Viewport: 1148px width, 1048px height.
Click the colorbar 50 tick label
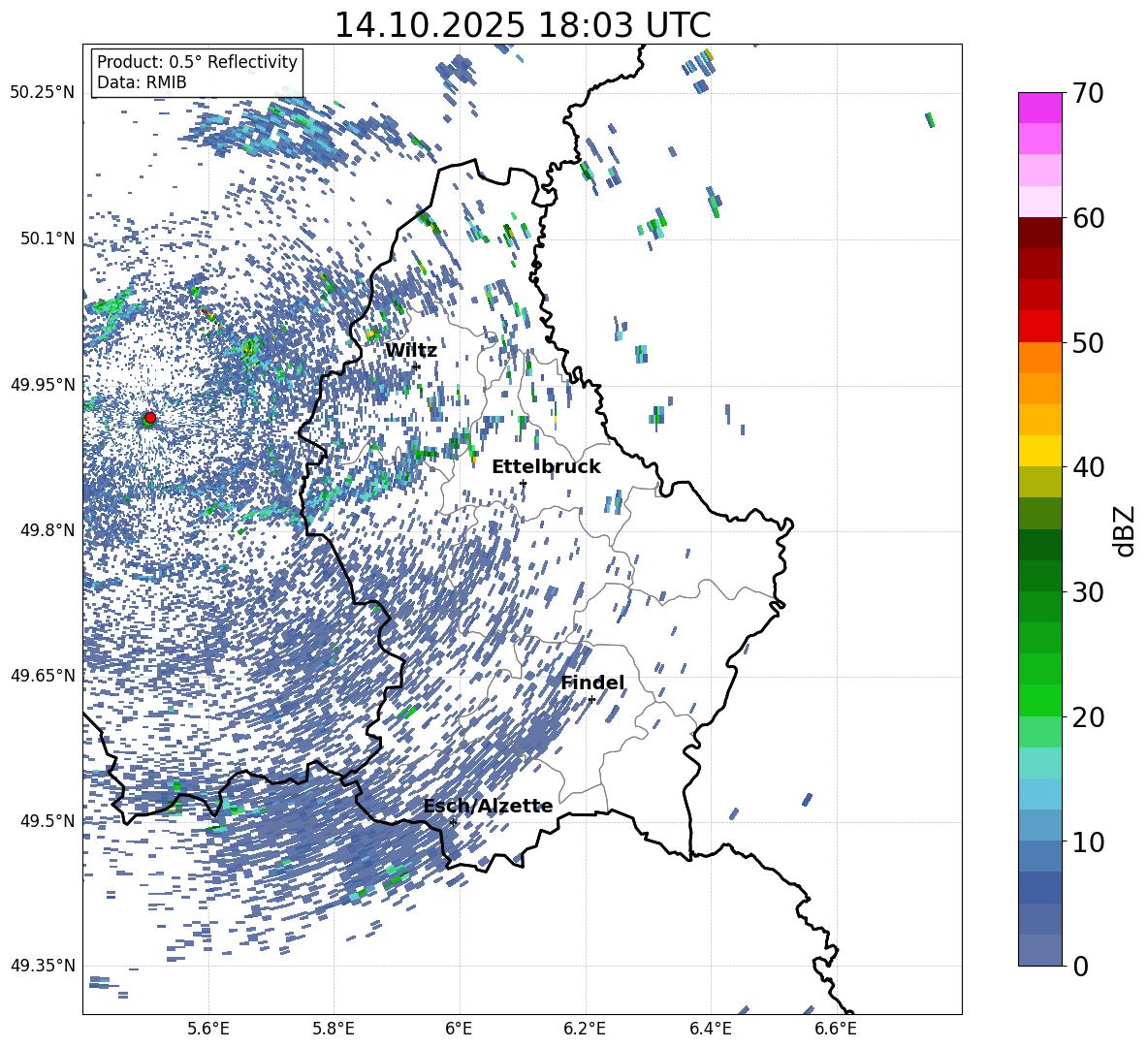click(x=1089, y=342)
